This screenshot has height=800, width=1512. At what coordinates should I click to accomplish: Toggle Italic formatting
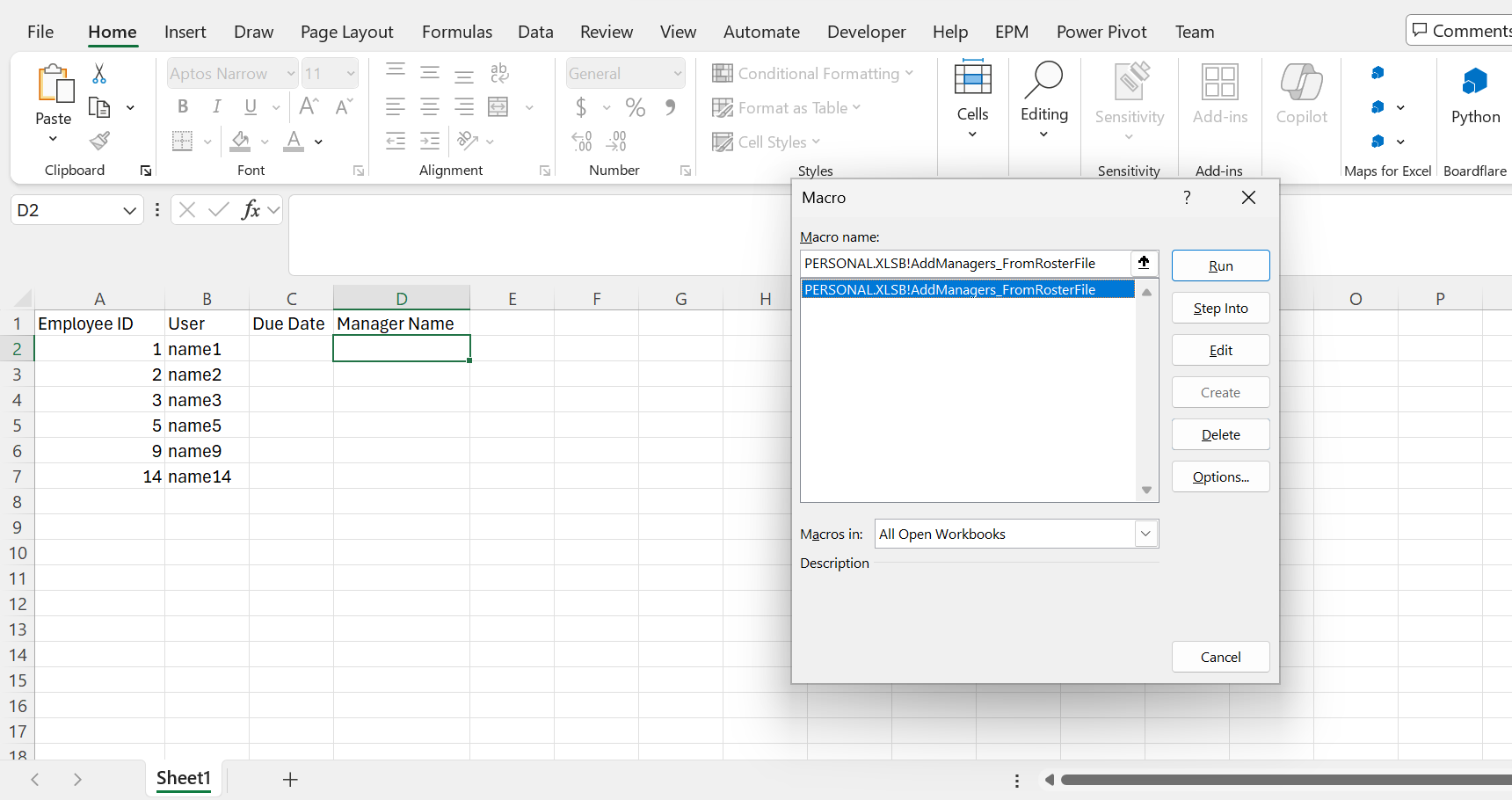[216, 106]
